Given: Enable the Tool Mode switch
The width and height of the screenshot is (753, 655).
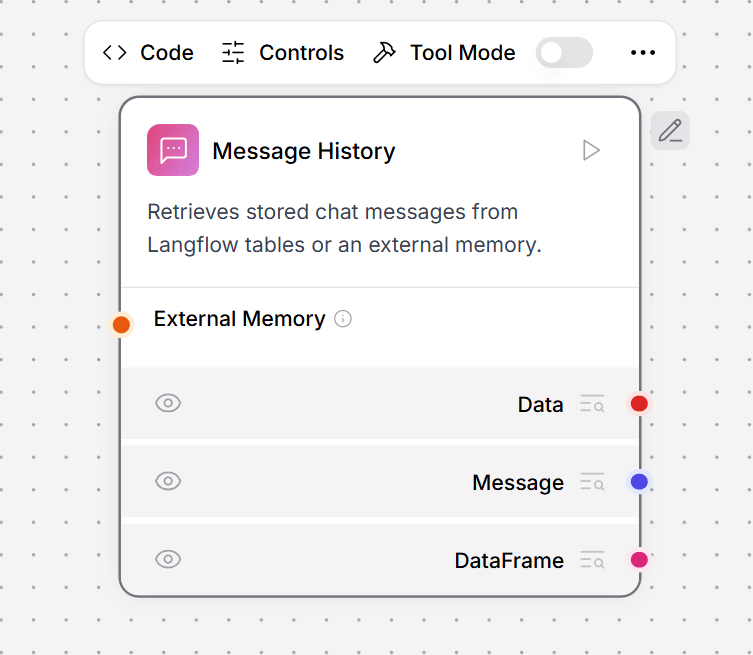Looking at the screenshot, I should click(x=564, y=52).
